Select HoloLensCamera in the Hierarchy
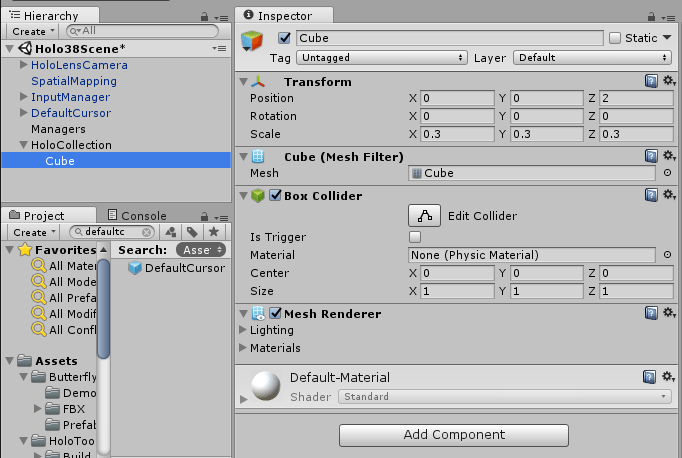This screenshot has width=682, height=458. point(79,65)
